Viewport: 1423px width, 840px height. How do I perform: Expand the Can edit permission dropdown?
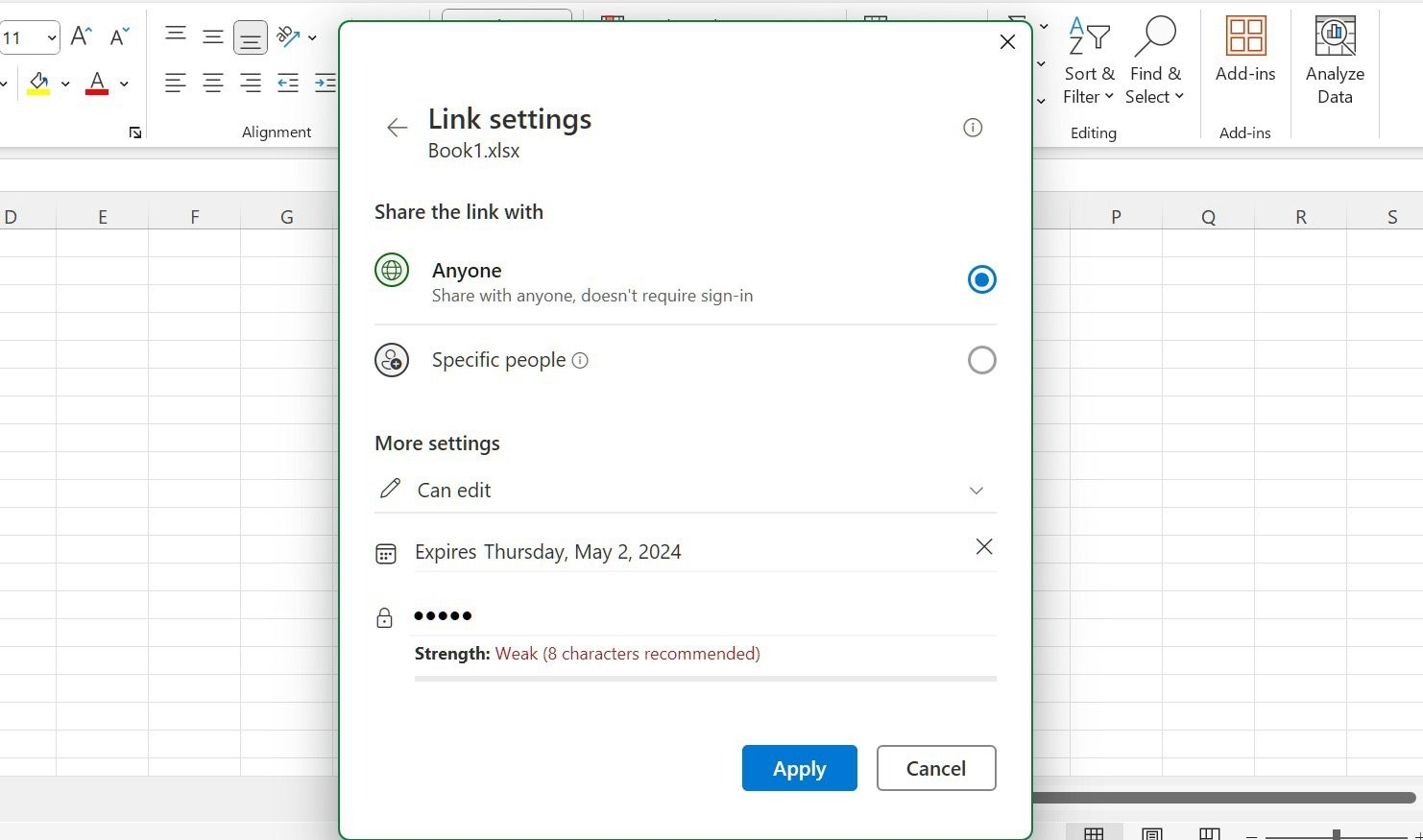[976, 491]
